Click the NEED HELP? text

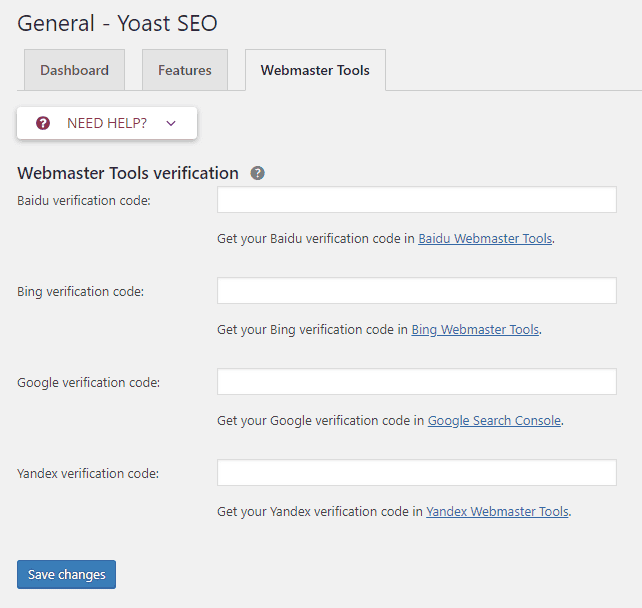[107, 123]
